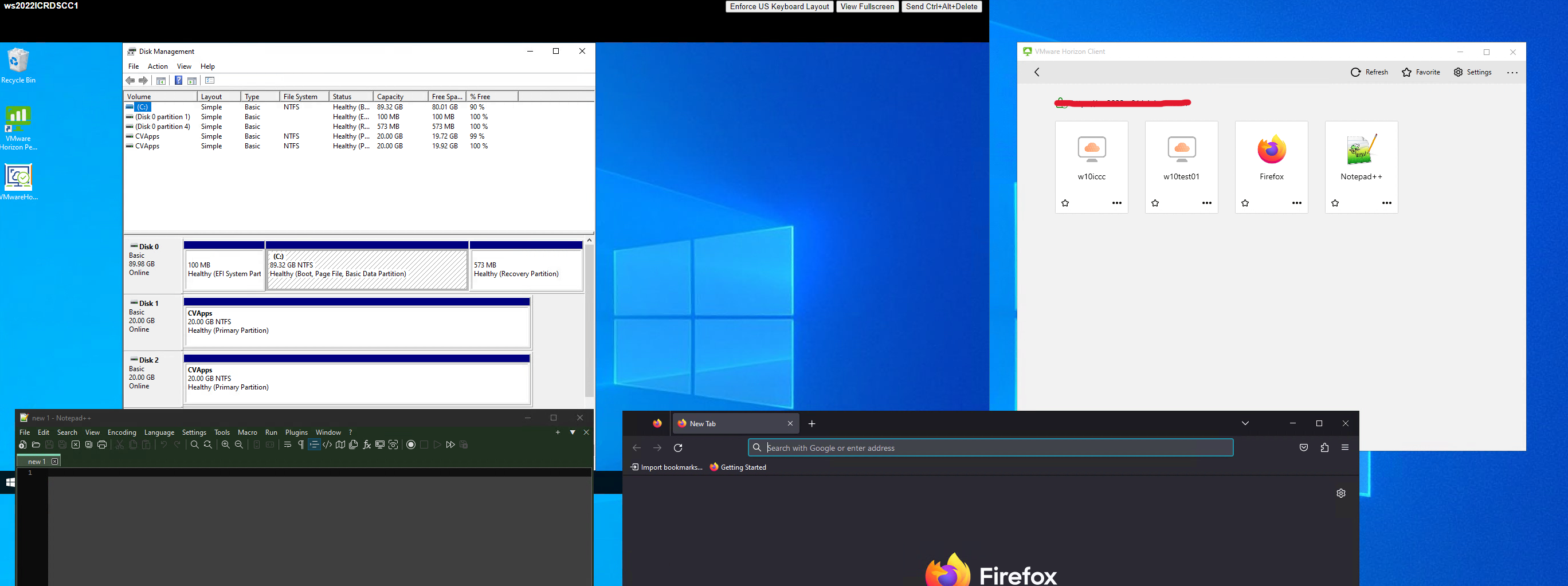Click Refresh in VMware Horizon Client

tap(1370, 72)
